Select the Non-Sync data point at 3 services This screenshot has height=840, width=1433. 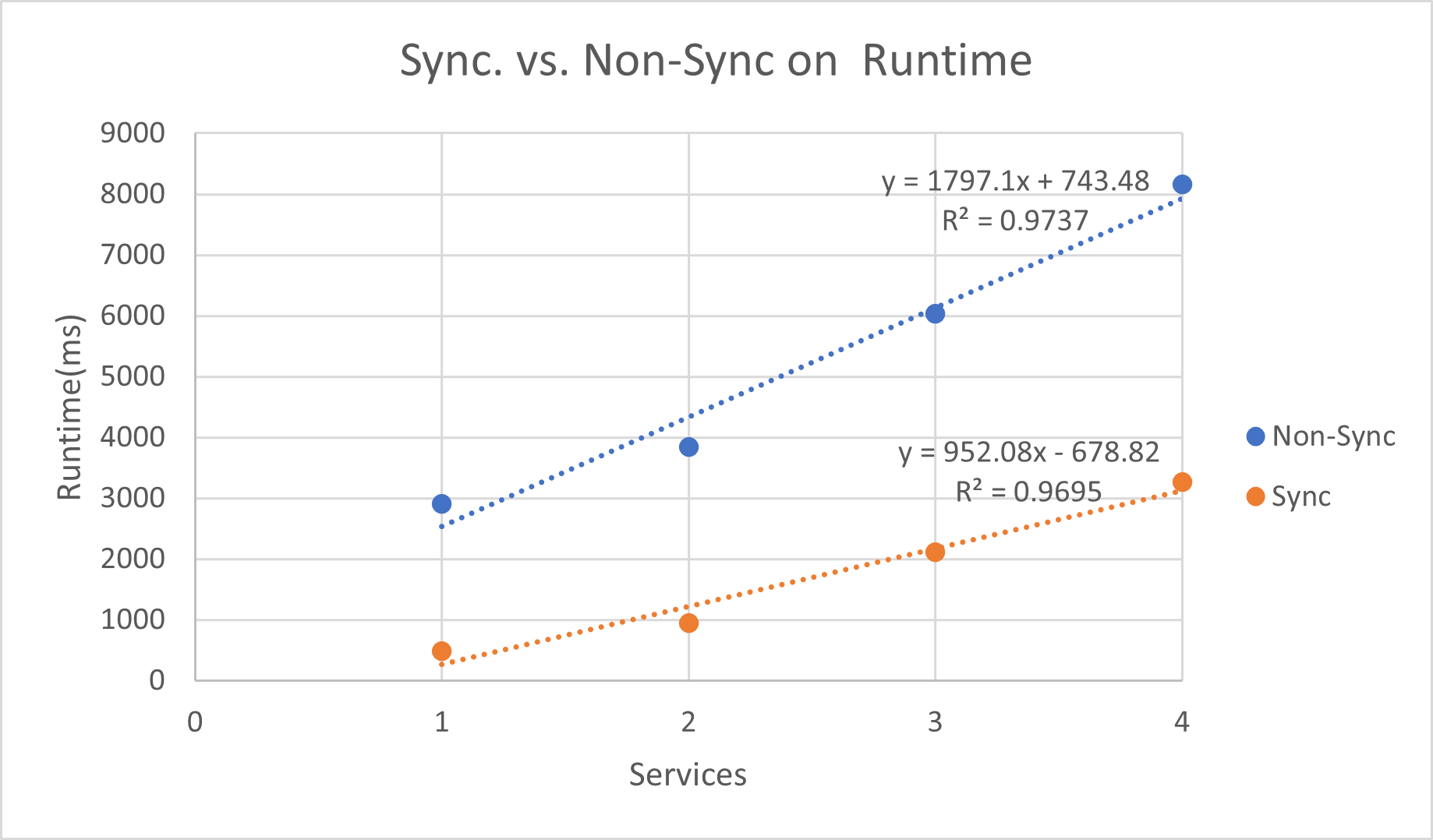[935, 314]
